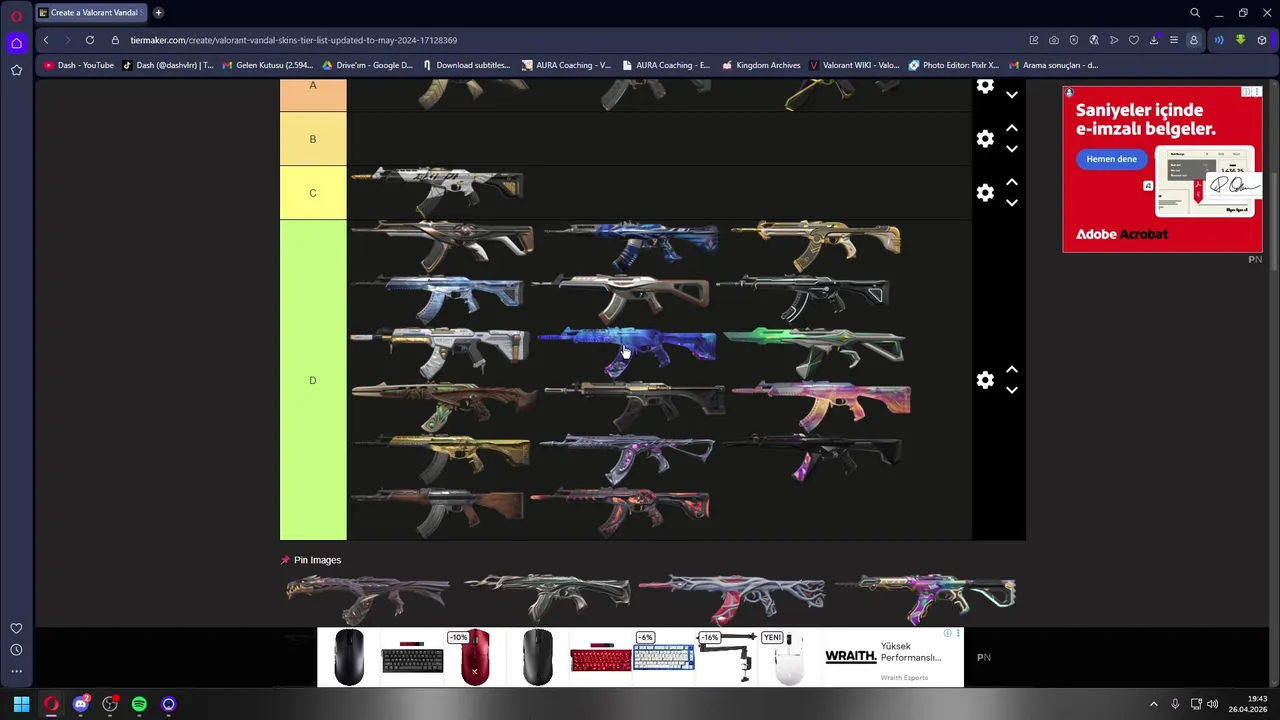Move the C tier row down
Image resolution: width=1280 pixels, height=720 pixels.
click(x=1012, y=203)
